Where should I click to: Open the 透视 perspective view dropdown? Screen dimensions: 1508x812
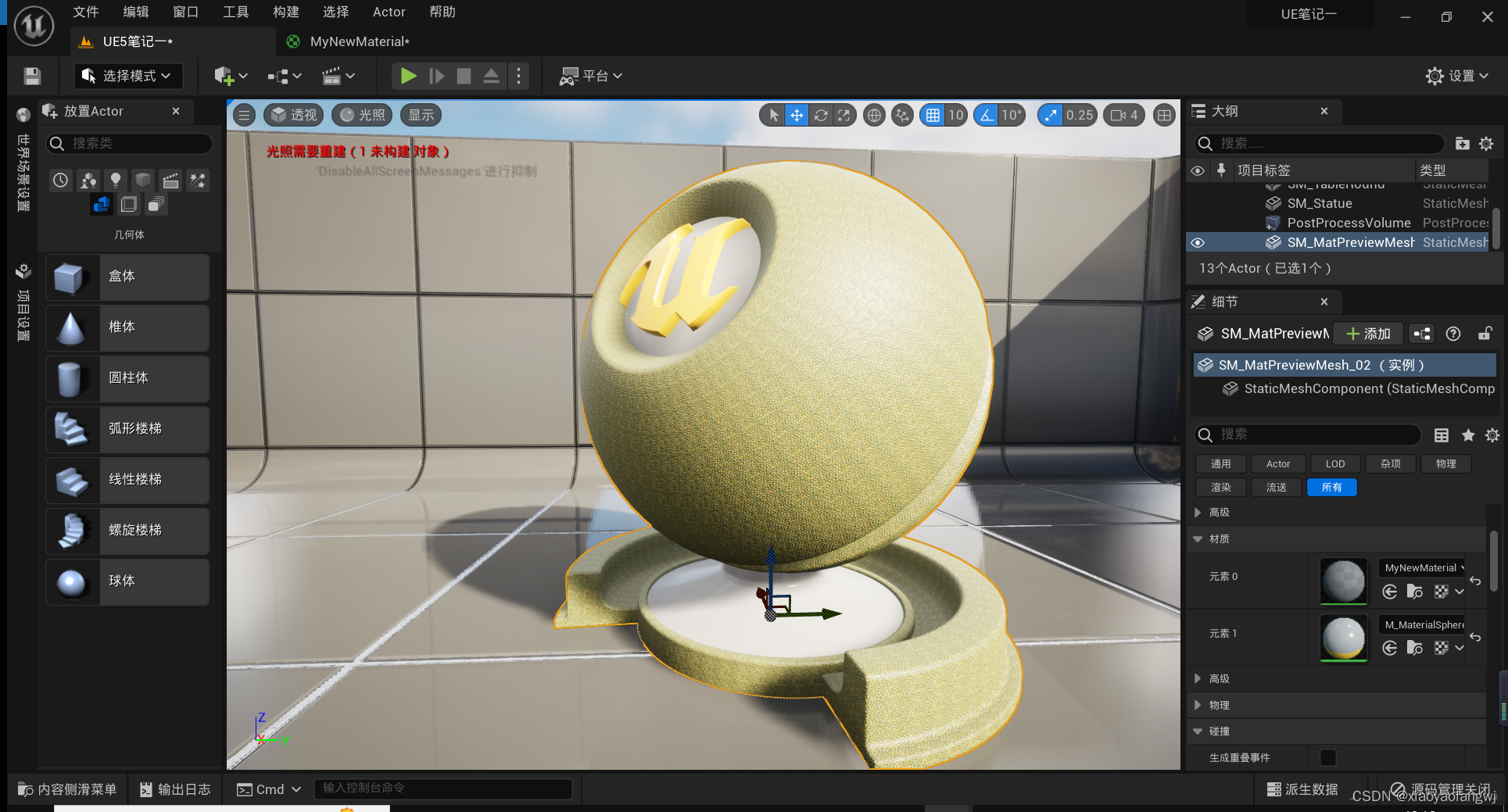pos(294,115)
